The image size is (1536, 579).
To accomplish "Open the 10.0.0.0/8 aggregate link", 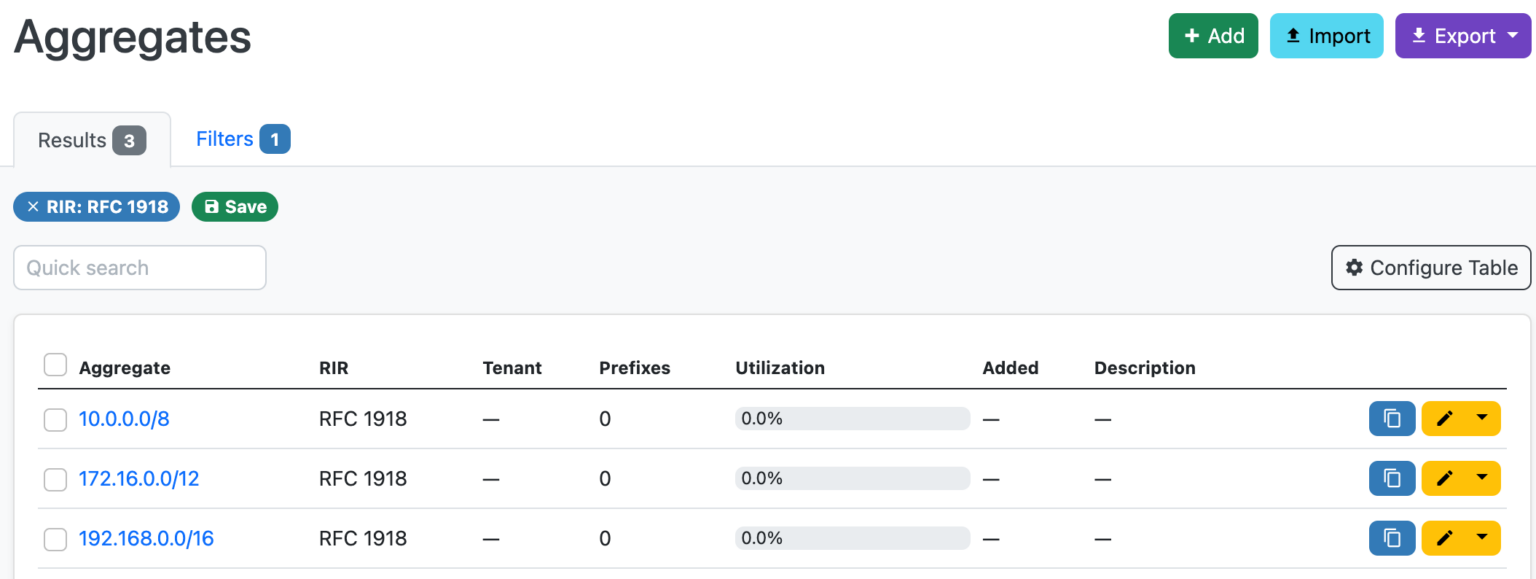I will click(x=124, y=418).
